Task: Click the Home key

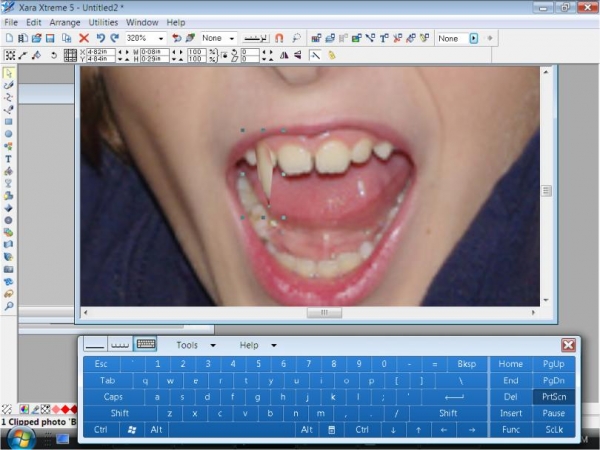Action: (x=510, y=364)
